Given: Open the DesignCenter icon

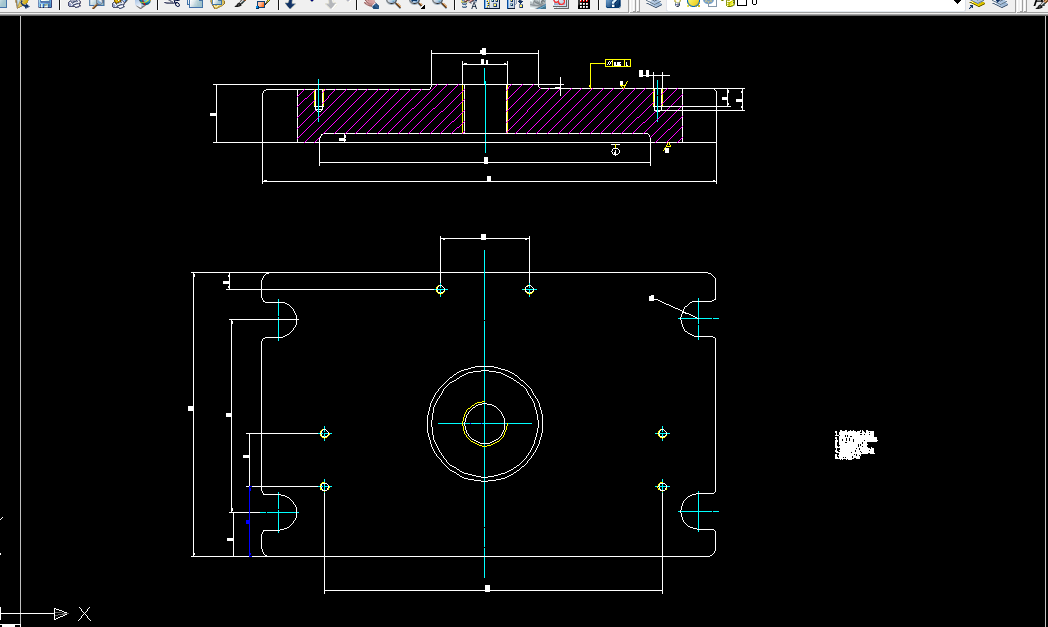Looking at the screenshot, I should click(x=492, y=3).
